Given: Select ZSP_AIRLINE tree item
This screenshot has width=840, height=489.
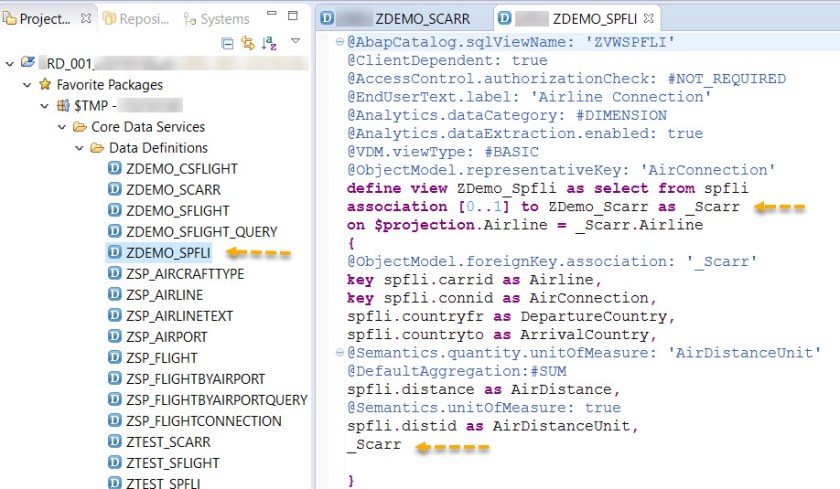Looking at the screenshot, I should (164, 295).
